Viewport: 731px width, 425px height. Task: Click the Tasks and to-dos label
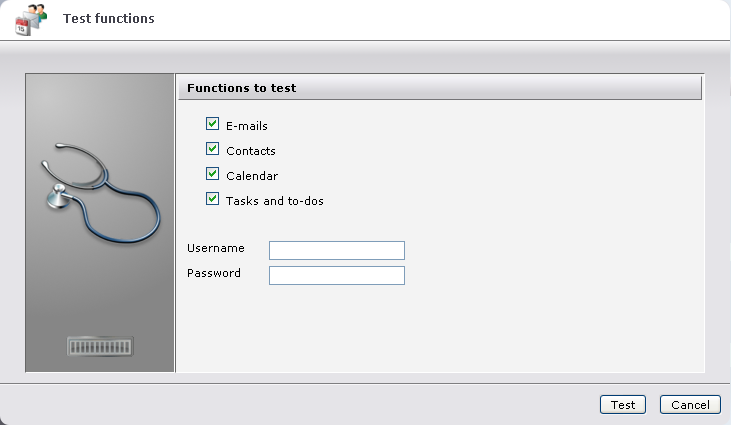(x=275, y=201)
